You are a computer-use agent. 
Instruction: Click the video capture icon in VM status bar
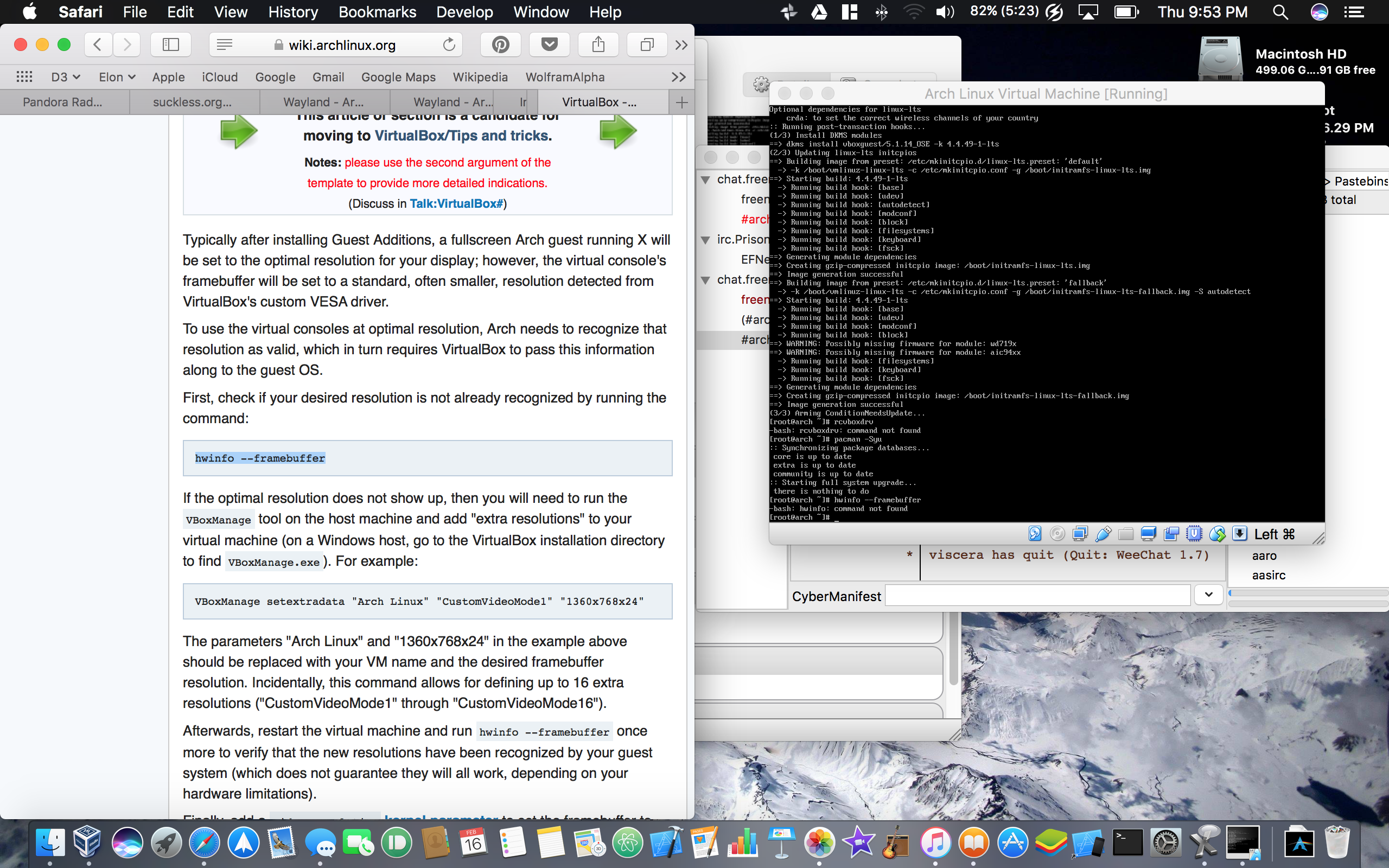tap(1171, 534)
